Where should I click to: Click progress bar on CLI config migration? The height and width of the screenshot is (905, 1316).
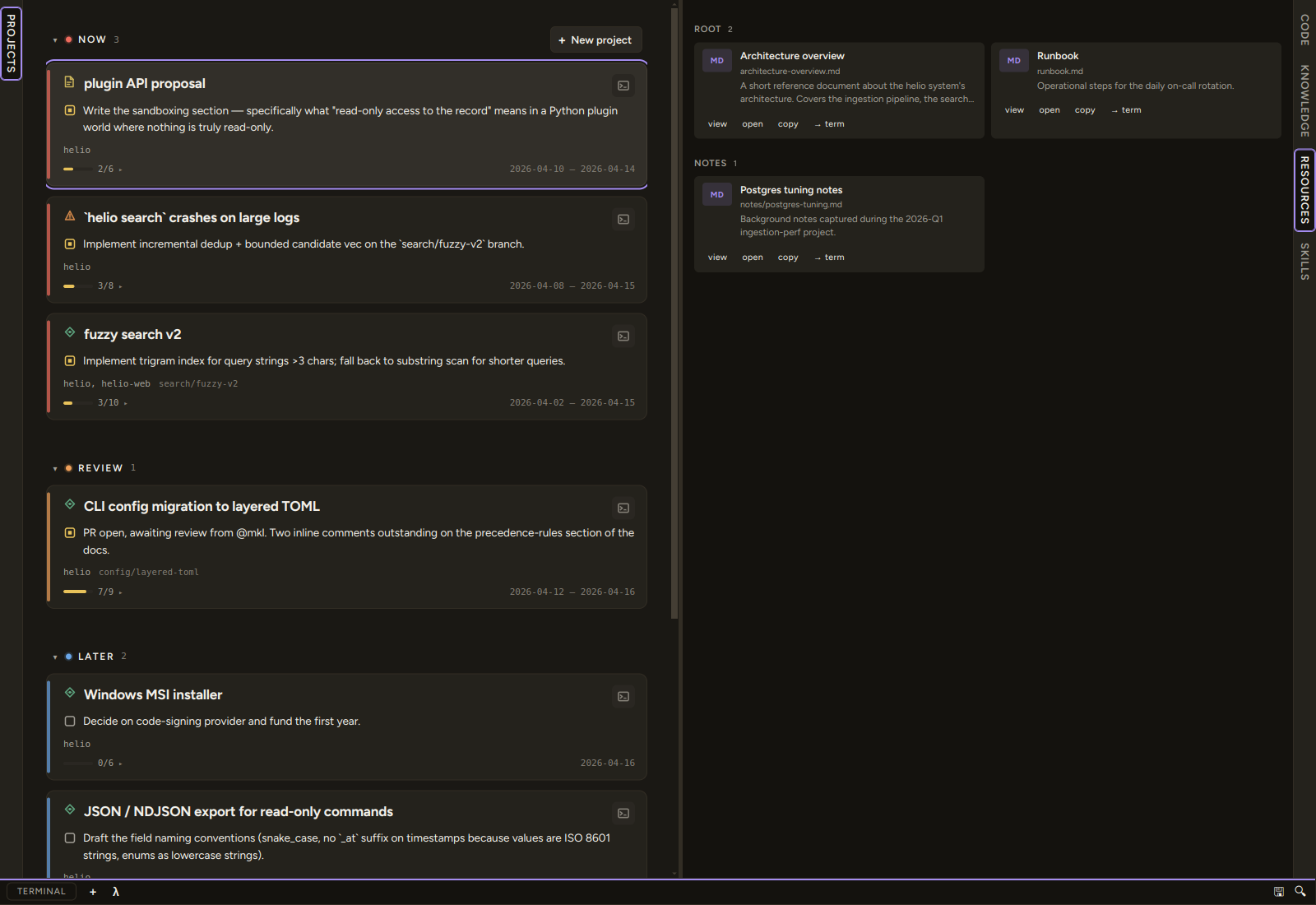pyautogui.click(x=78, y=592)
